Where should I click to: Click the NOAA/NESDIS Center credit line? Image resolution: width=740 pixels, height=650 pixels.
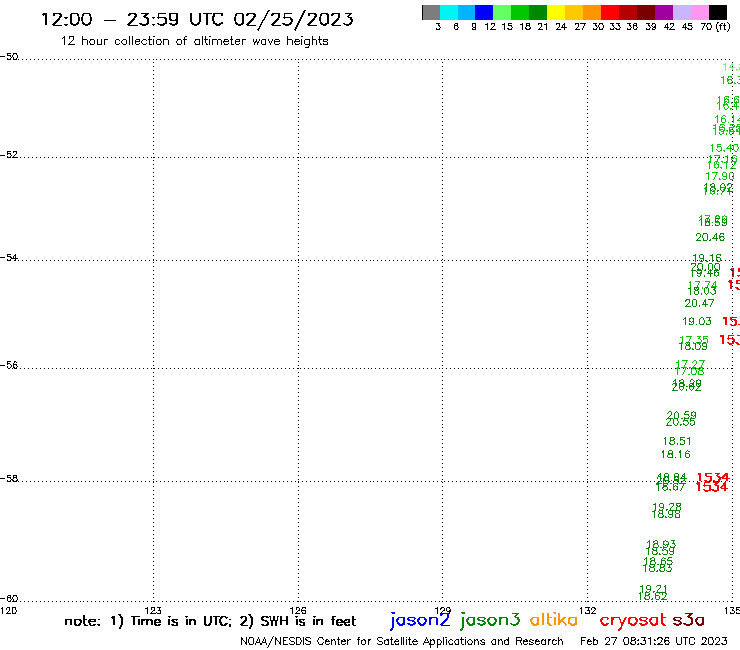402,641
